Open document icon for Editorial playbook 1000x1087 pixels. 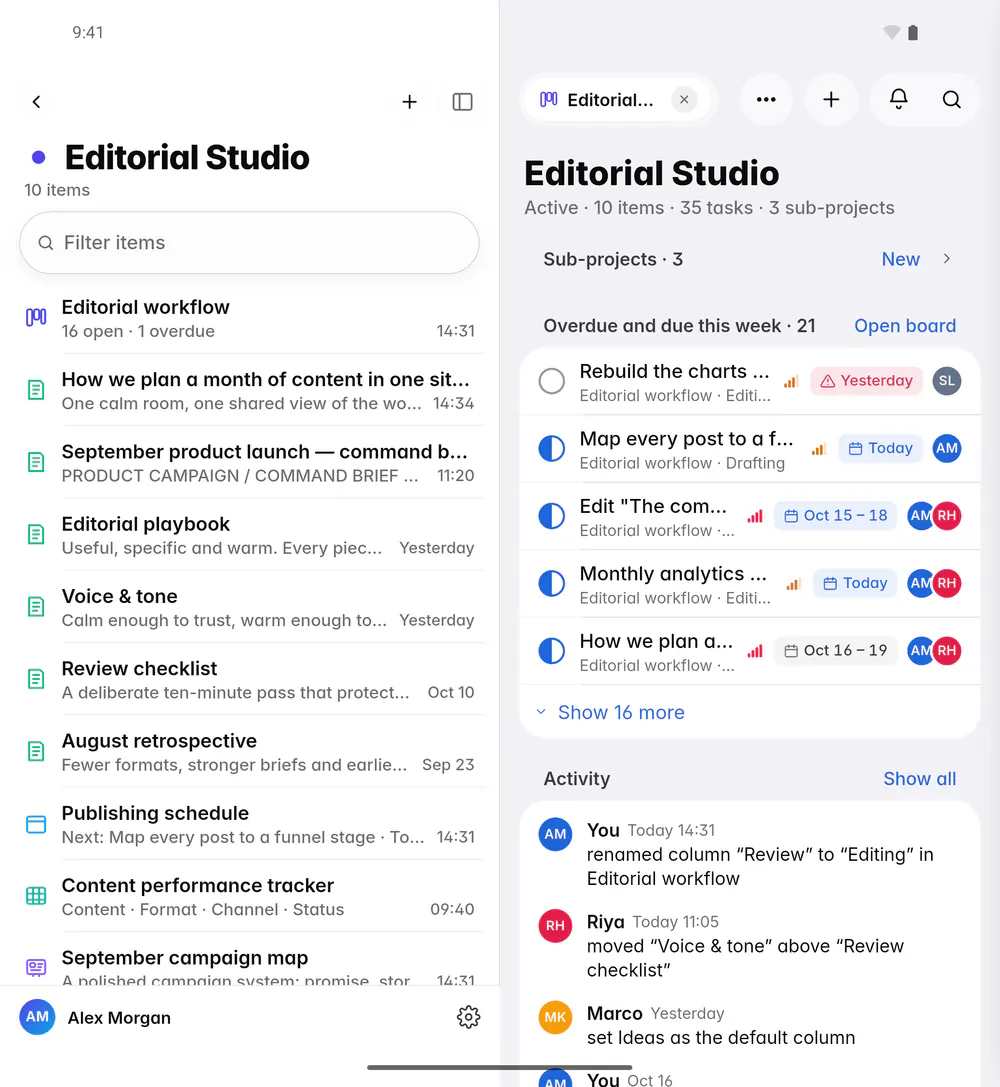tap(36, 534)
